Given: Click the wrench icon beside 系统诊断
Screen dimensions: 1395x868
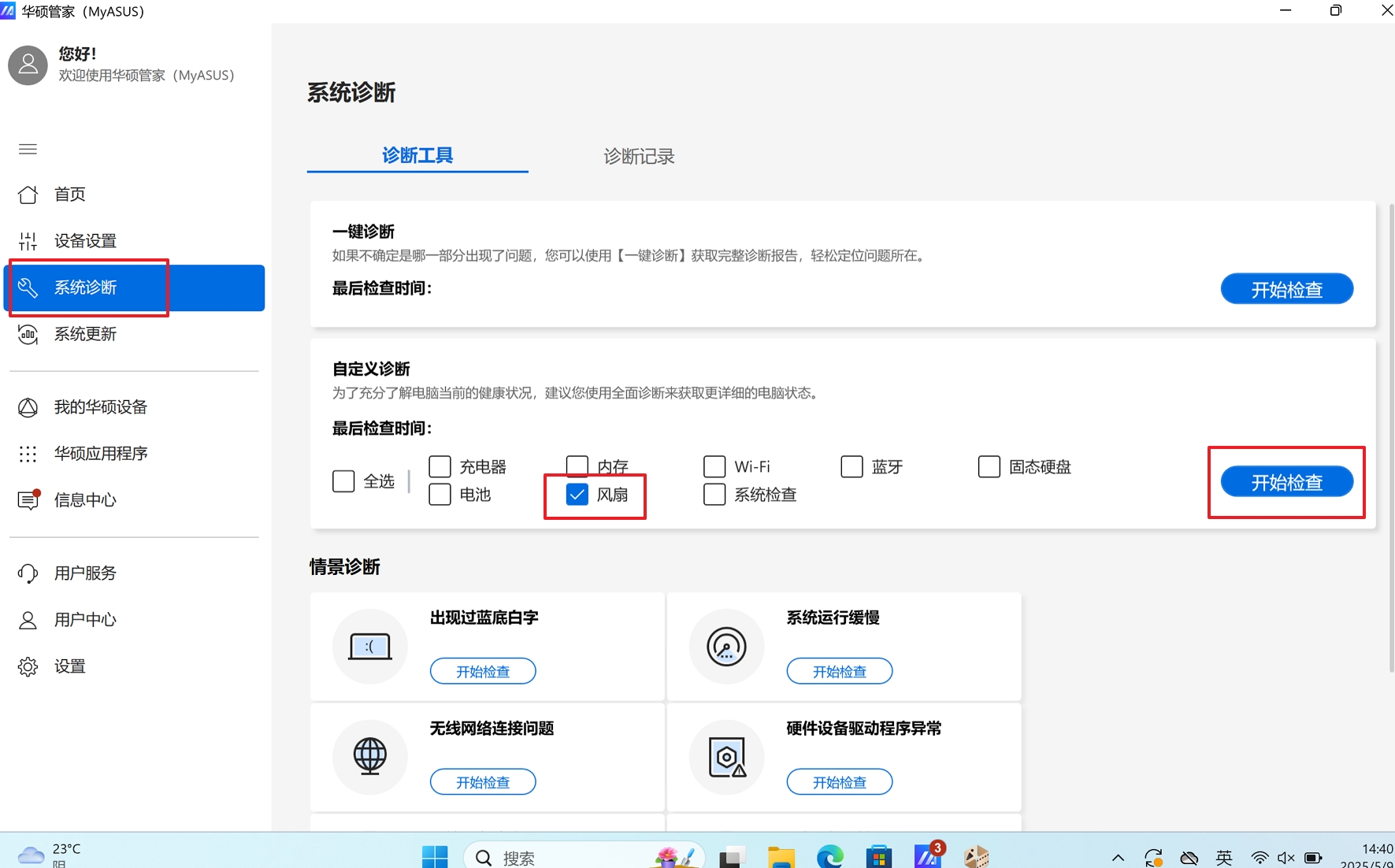Looking at the screenshot, I should pyautogui.click(x=28, y=287).
